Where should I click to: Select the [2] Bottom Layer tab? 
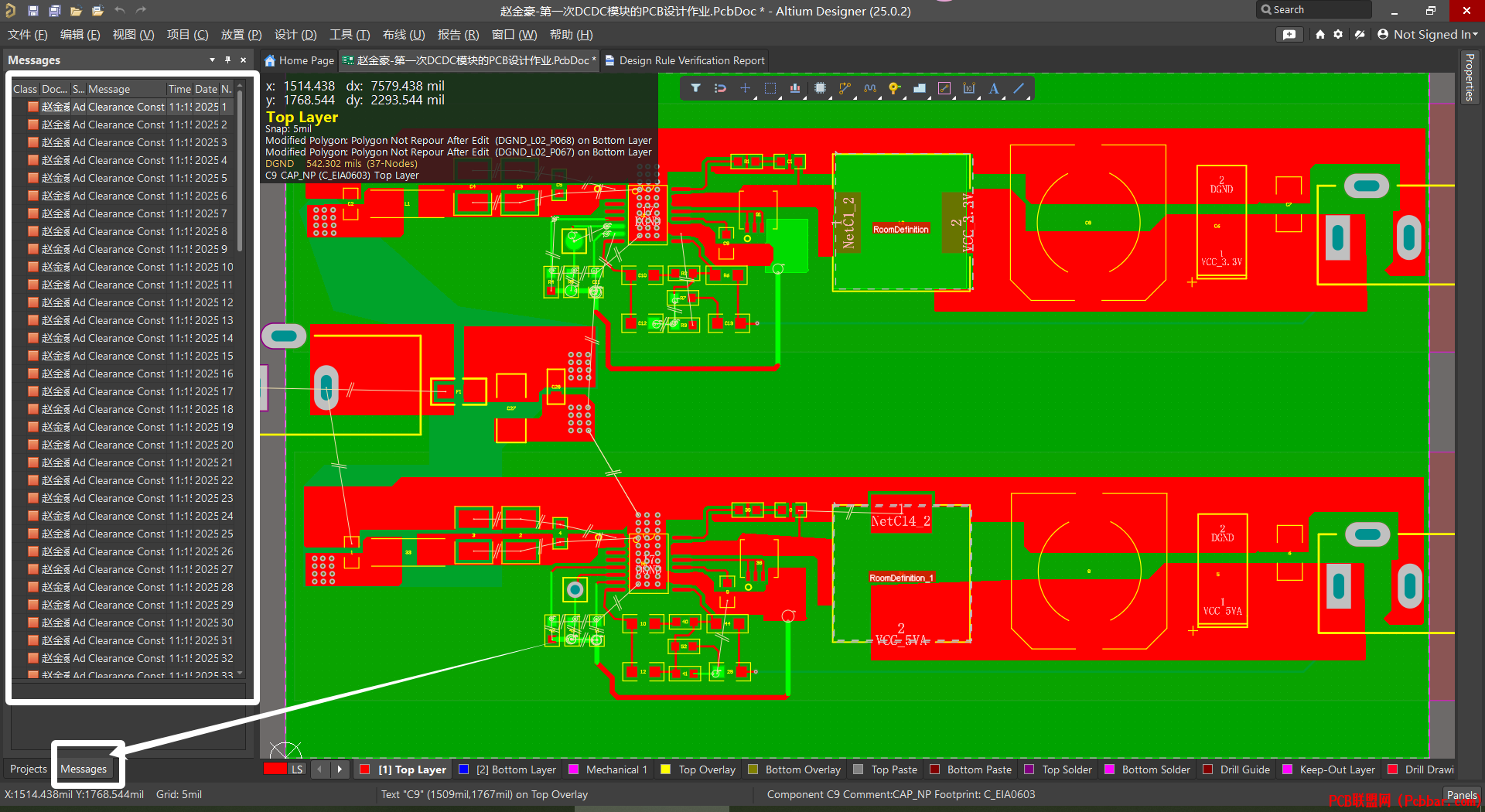pos(507,769)
